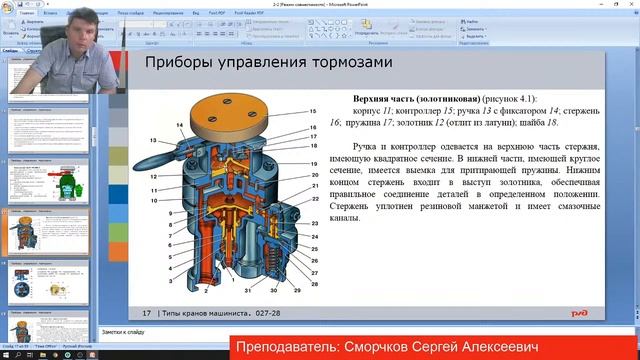640x360 pixels.
Task: Open Windows taskbar search
Action: tap(18, 355)
